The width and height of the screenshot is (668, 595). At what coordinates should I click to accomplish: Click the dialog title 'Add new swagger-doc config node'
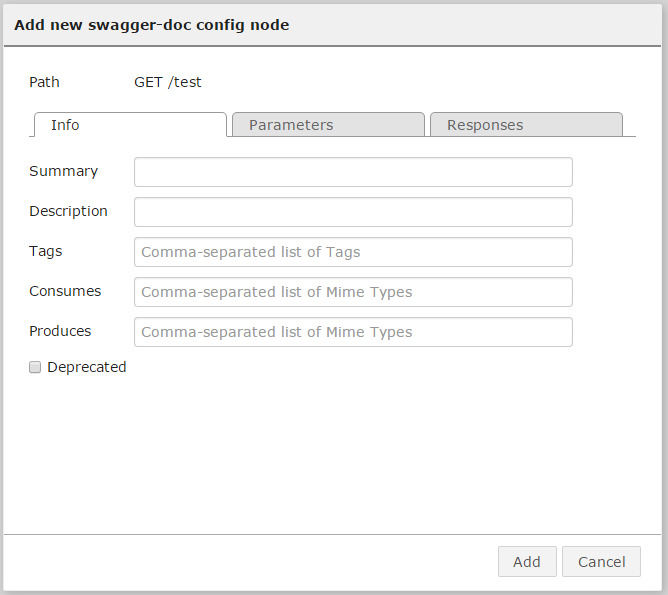152,25
